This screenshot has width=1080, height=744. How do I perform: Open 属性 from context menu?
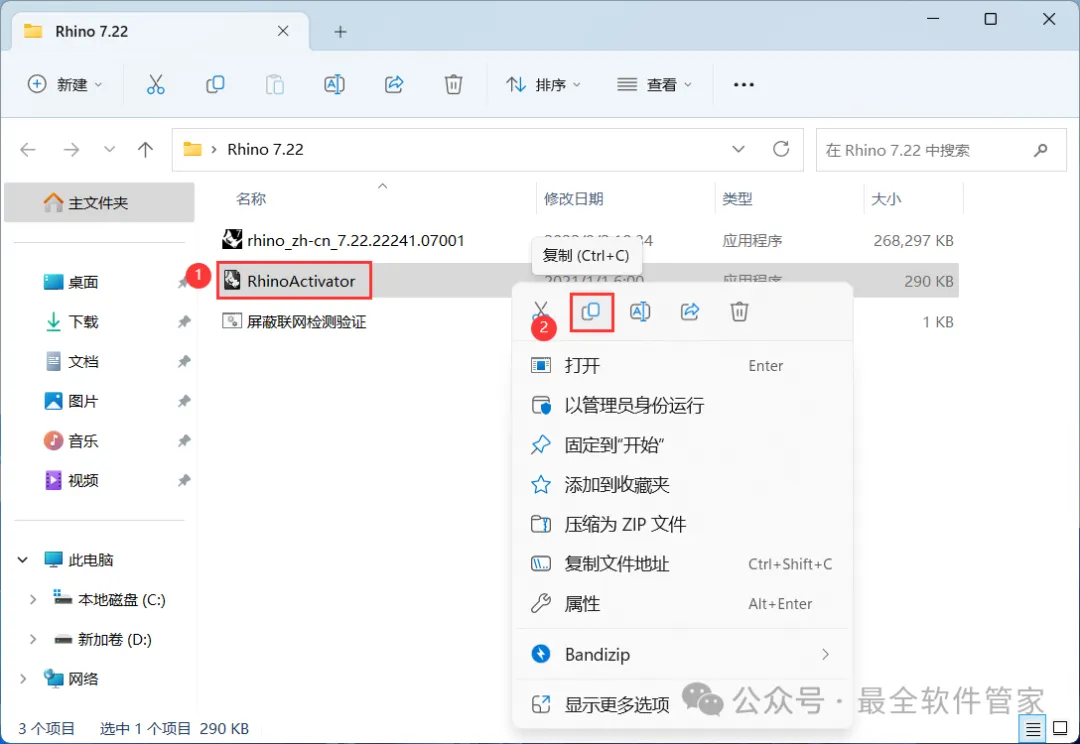683,604
